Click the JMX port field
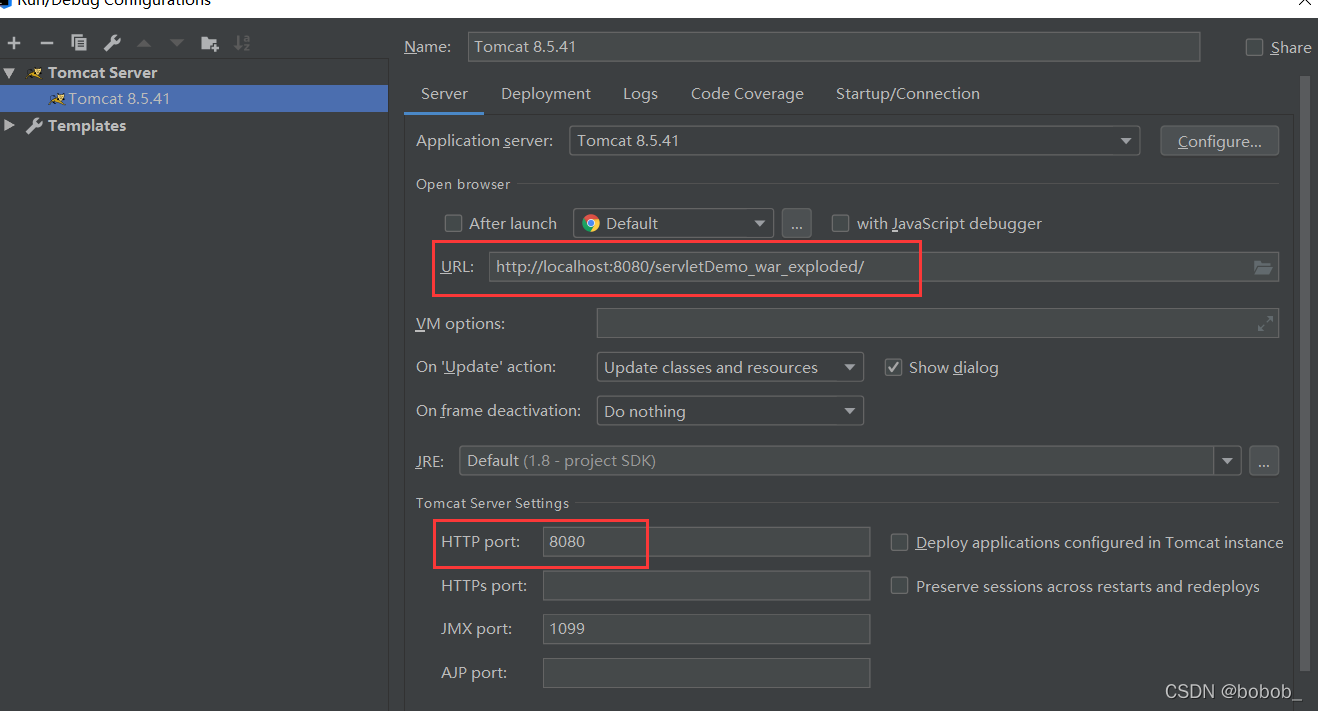This screenshot has height=711, width=1318. 706,629
